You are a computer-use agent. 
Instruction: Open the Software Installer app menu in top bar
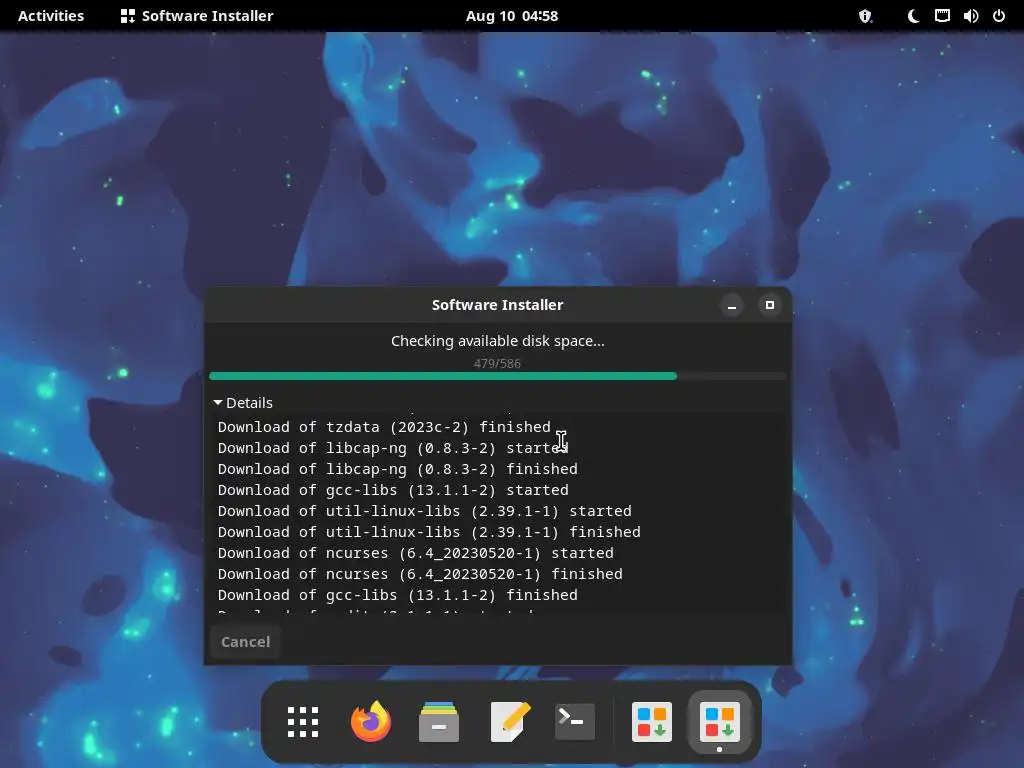[197, 16]
